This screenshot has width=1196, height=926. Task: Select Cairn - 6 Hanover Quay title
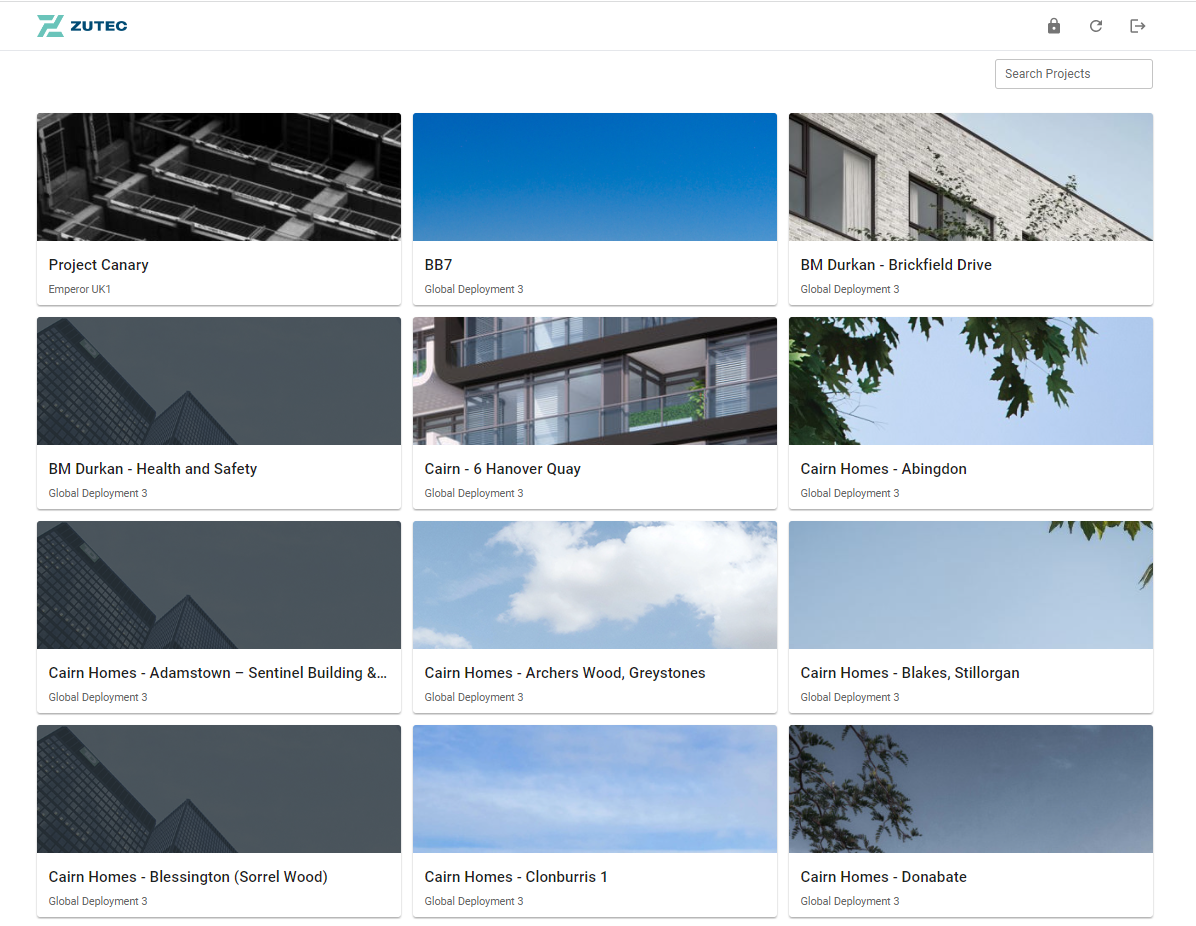[x=503, y=469]
